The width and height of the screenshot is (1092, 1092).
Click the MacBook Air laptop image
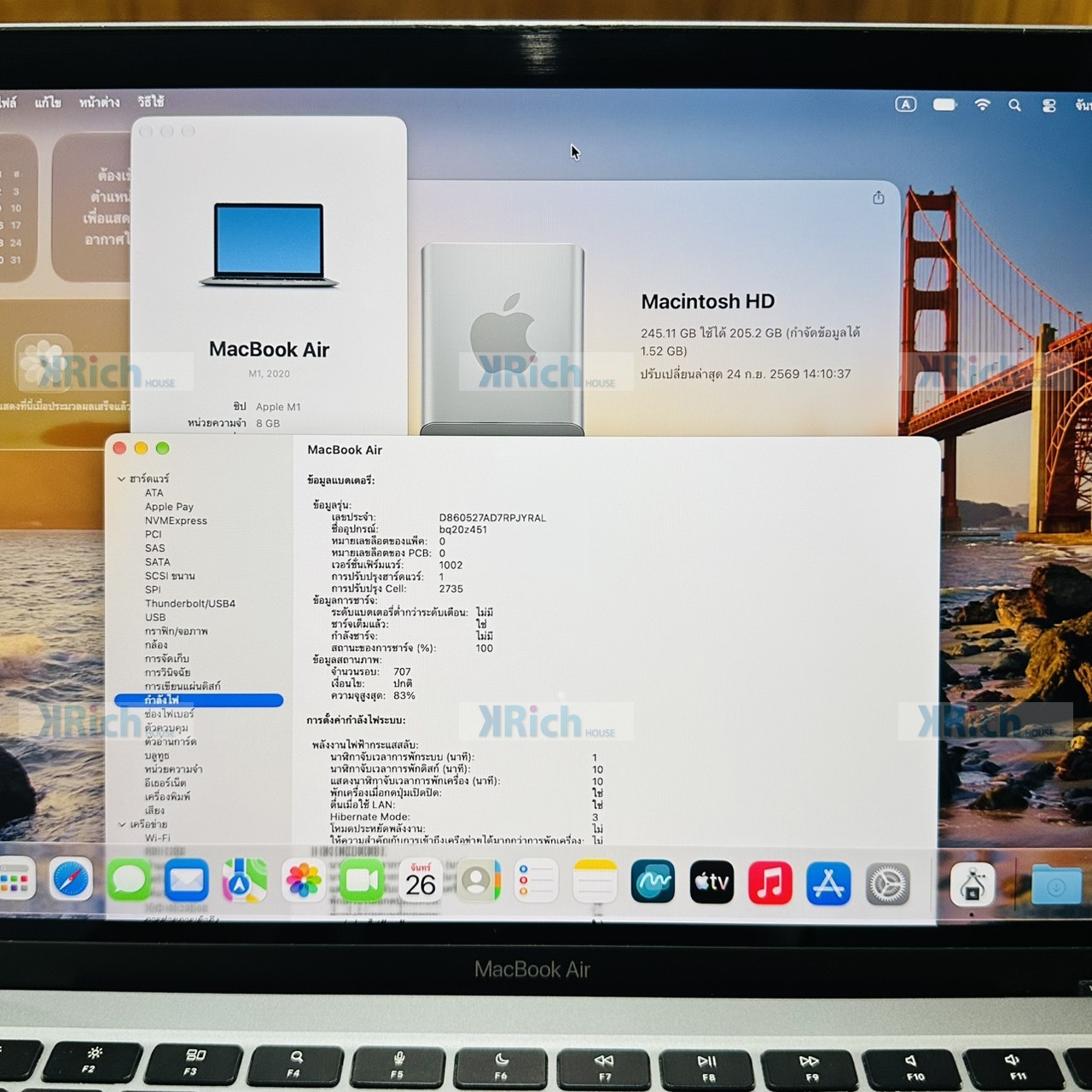tap(269, 245)
